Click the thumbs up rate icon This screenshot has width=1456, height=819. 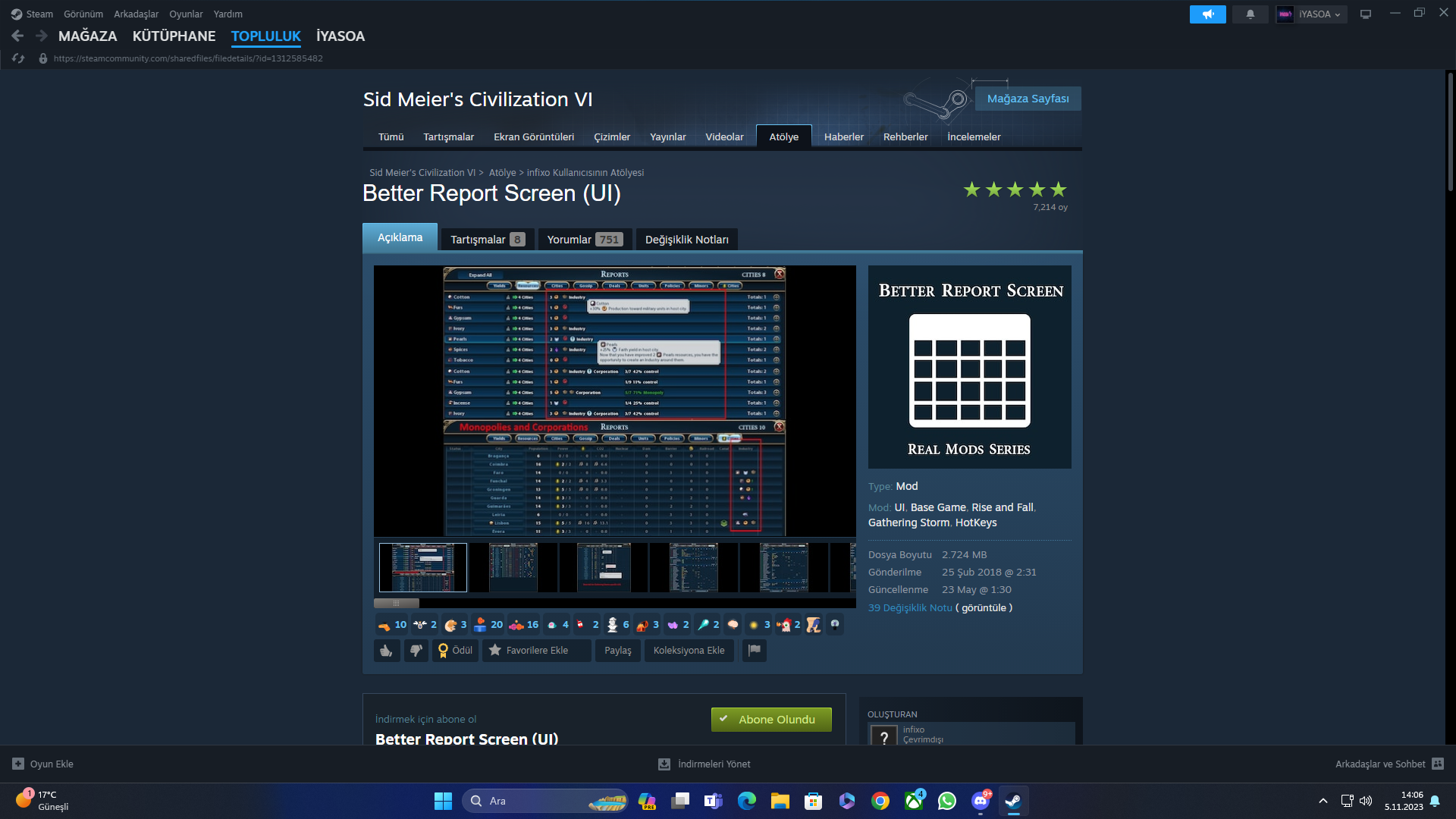point(387,651)
